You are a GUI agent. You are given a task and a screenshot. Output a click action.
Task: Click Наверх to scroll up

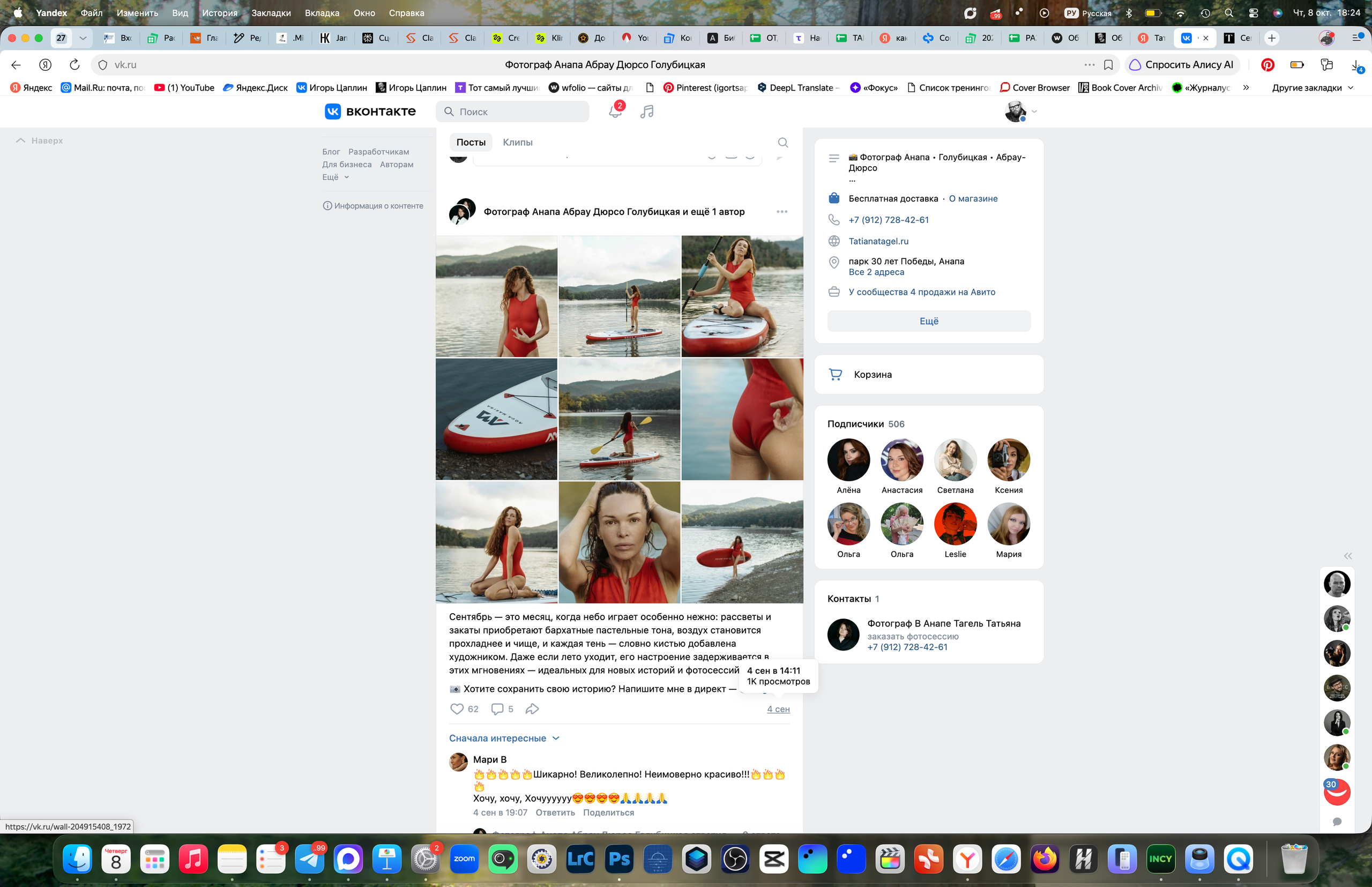point(39,140)
